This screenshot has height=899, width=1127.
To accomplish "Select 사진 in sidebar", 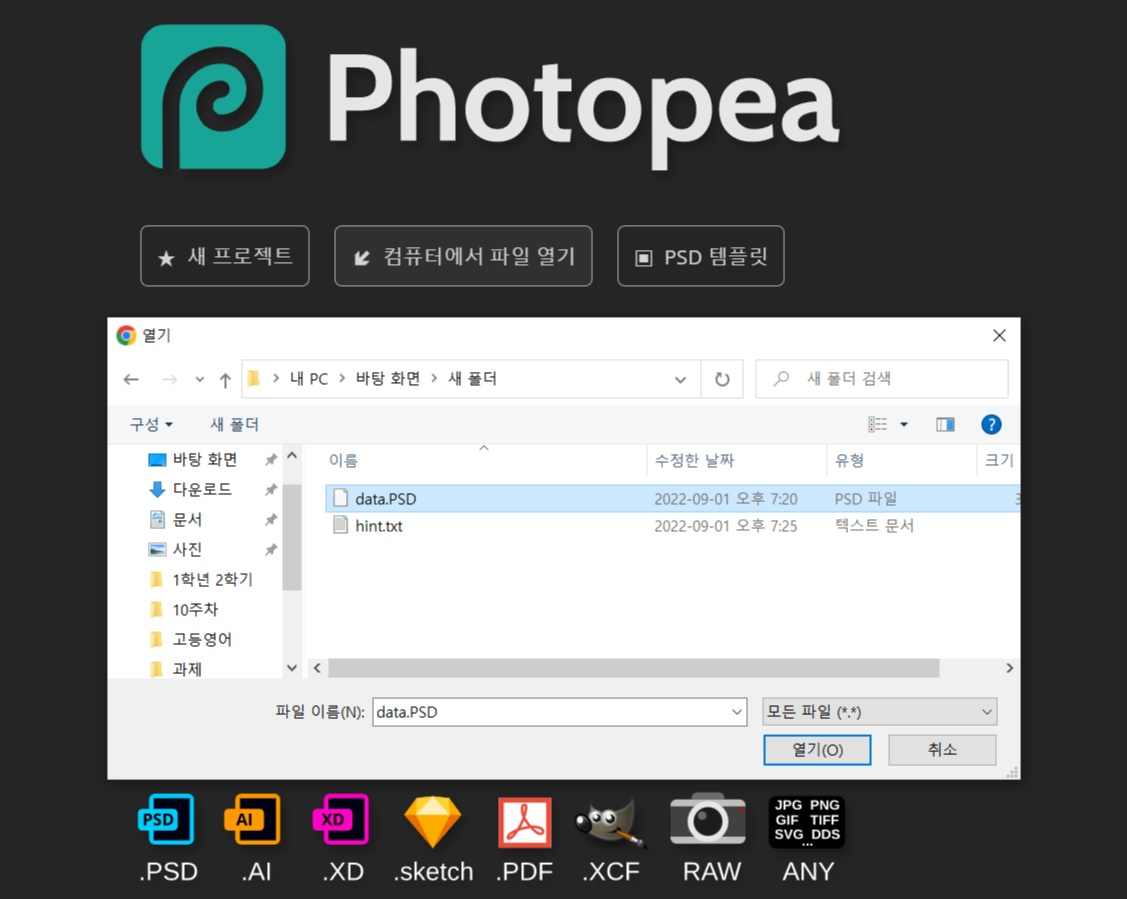I will coord(188,550).
